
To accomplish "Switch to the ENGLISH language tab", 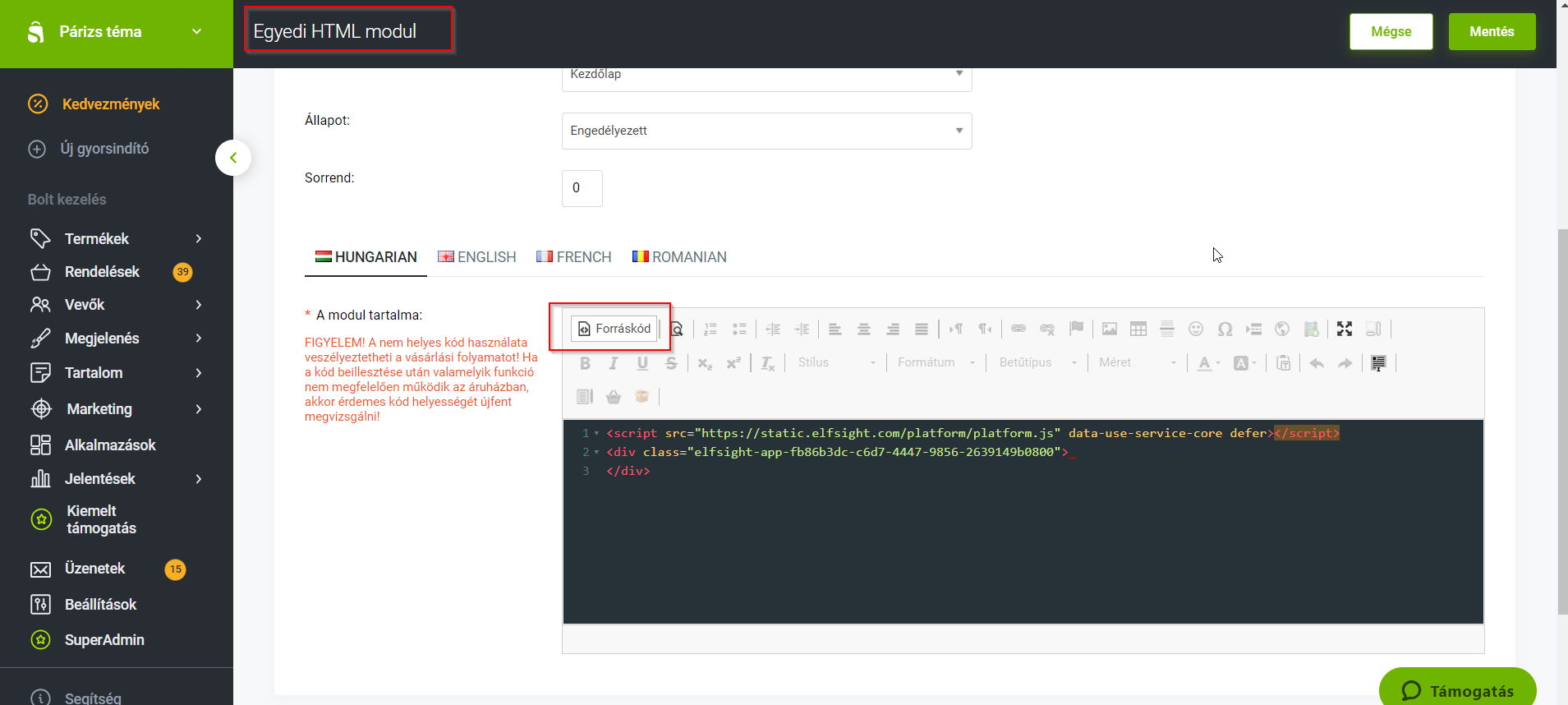I will tap(477, 257).
